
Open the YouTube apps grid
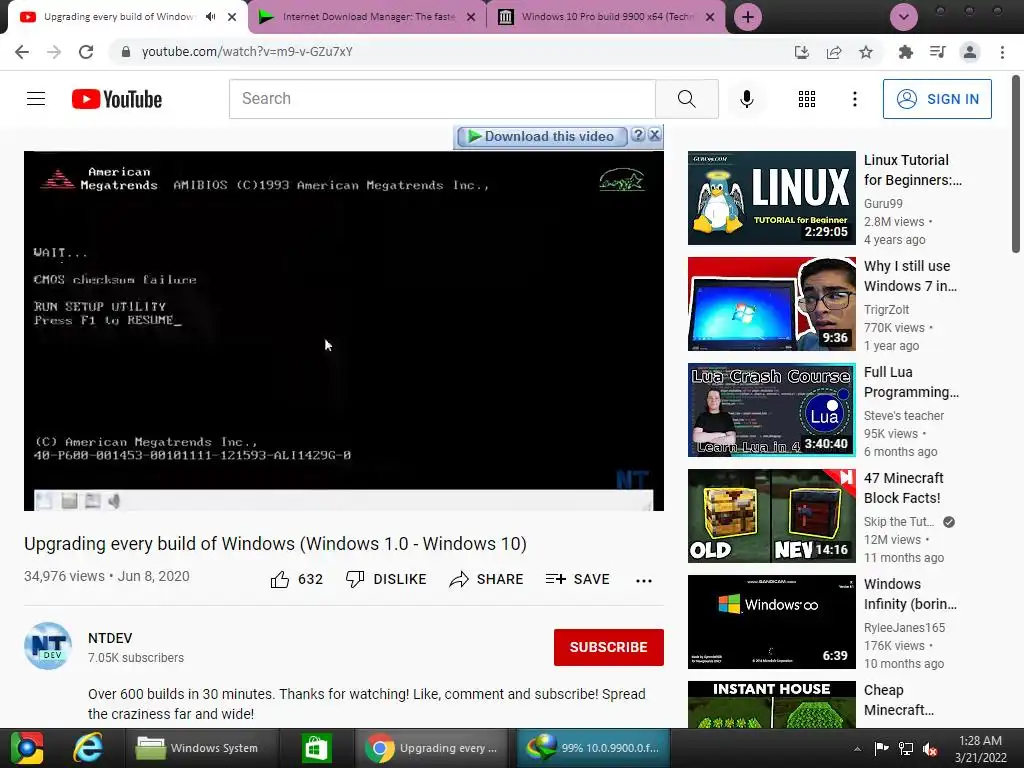click(x=807, y=99)
